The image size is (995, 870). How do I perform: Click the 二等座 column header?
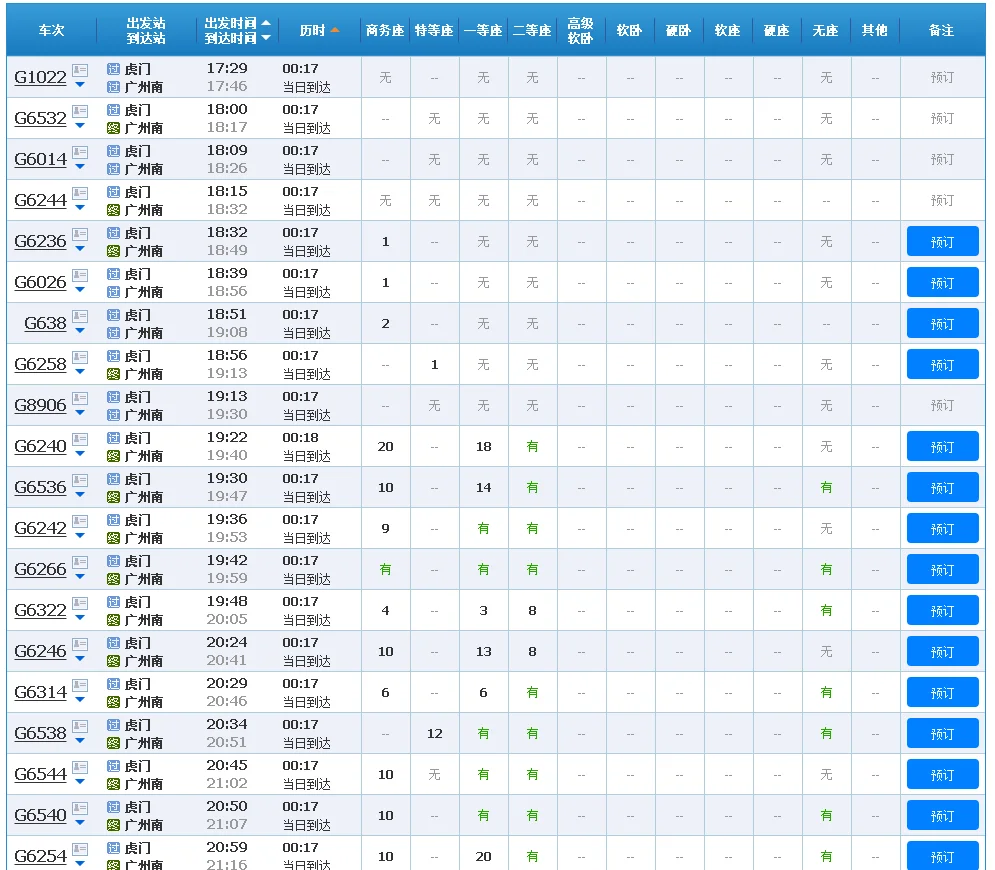[532, 30]
